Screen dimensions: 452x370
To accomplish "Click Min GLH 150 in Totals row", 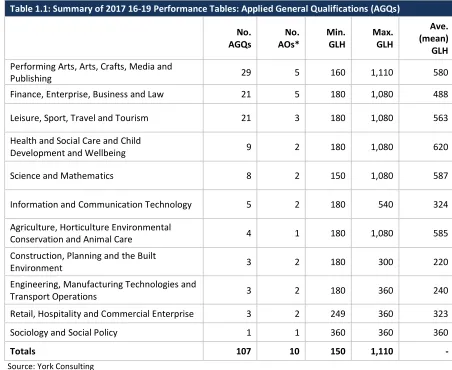I will (338, 351).
